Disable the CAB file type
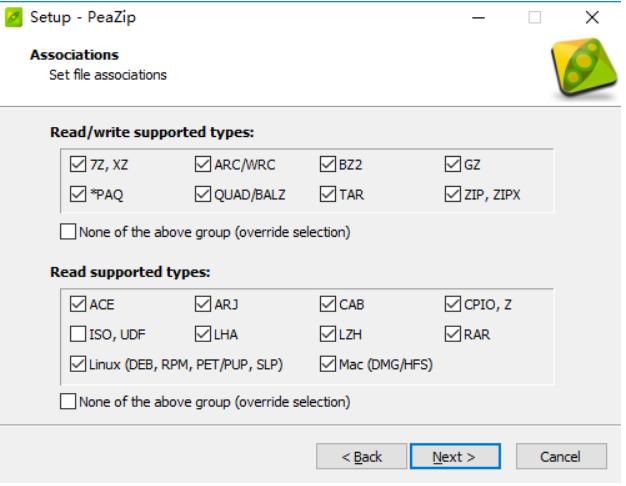The image size is (626, 486). (x=328, y=305)
